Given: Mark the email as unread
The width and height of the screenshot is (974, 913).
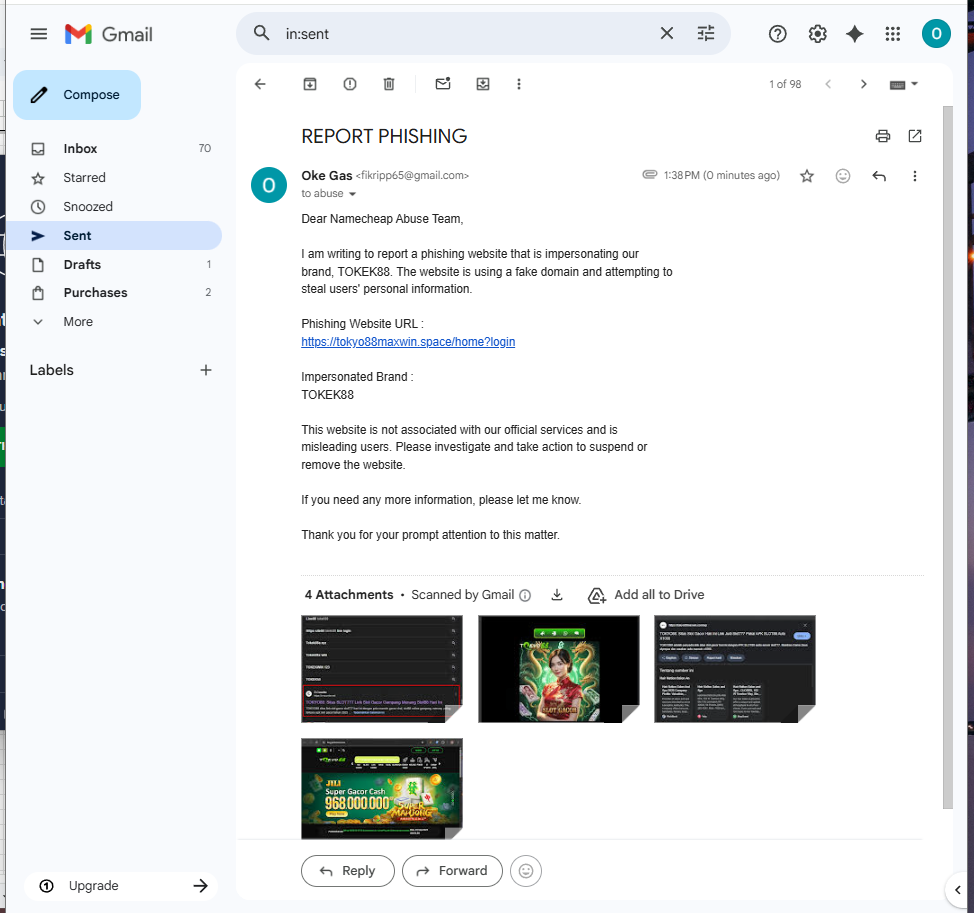Looking at the screenshot, I should coord(443,83).
